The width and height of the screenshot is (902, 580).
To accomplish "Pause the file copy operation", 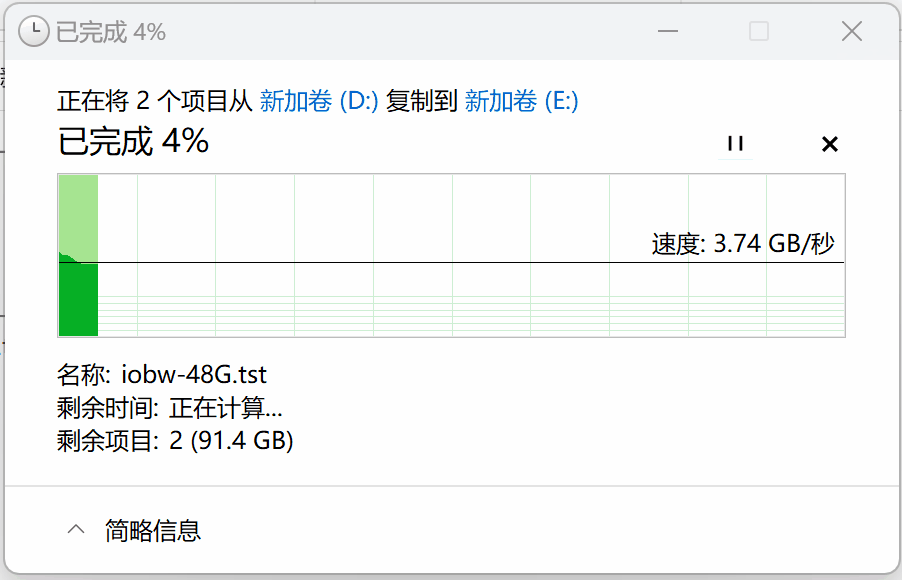I will (736, 144).
